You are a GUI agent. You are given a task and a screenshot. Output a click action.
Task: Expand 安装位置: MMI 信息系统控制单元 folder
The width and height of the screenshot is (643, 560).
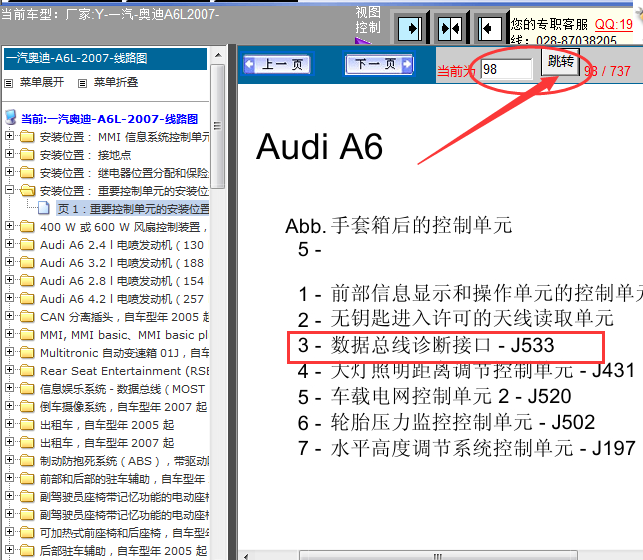[x=9, y=135]
